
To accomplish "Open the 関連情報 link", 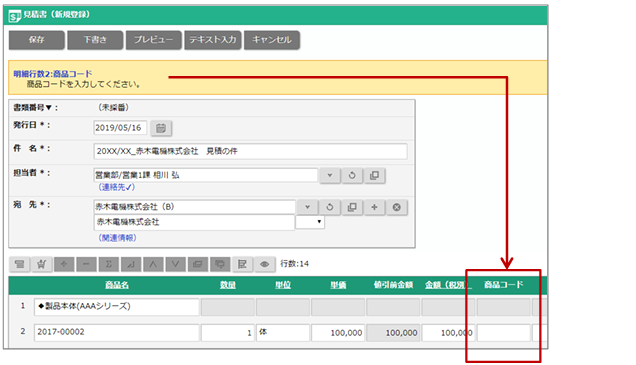I will coord(117,238).
